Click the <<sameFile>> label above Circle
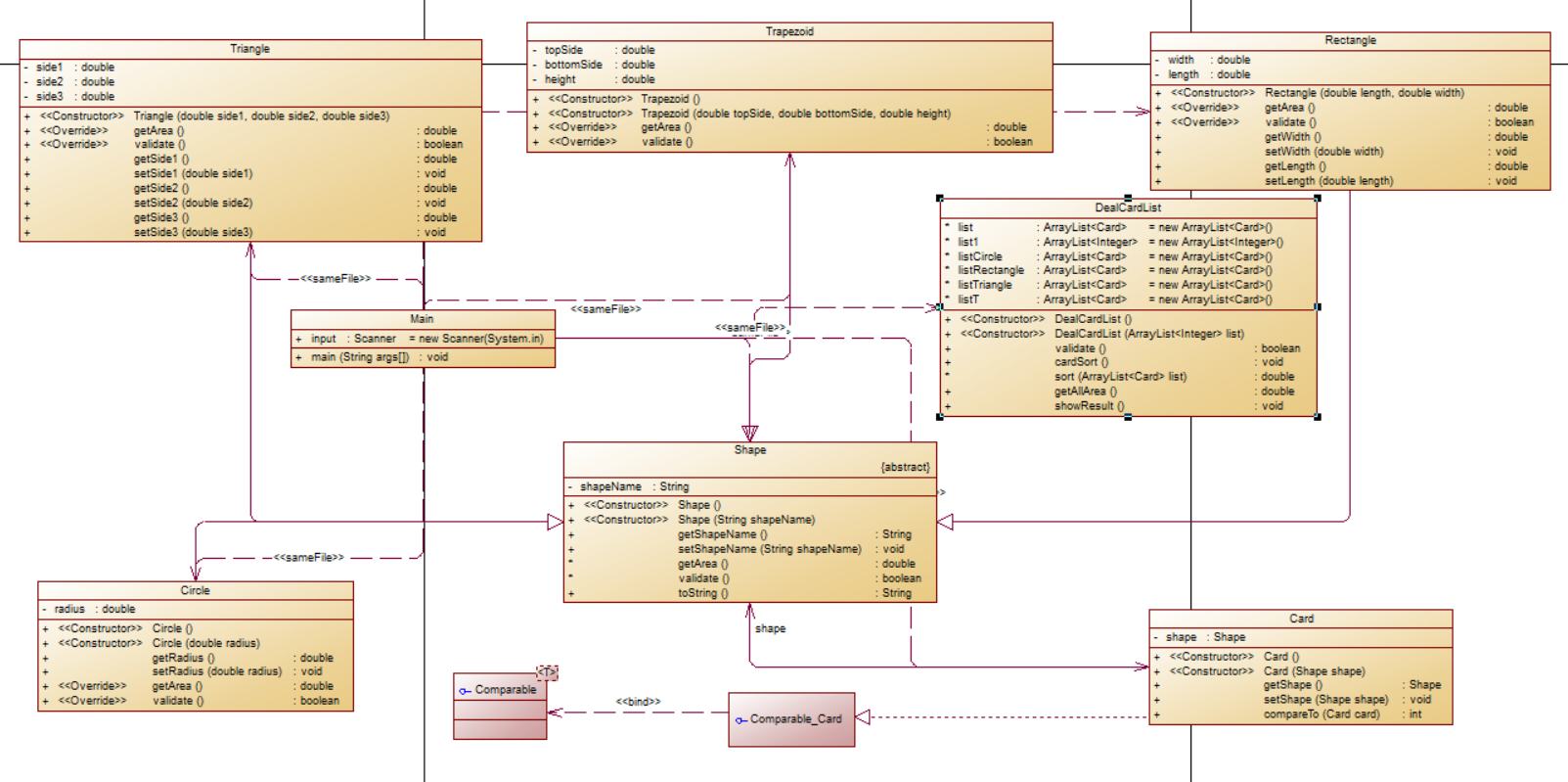Viewport: 1568px width, 782px height. pos(309,558)
